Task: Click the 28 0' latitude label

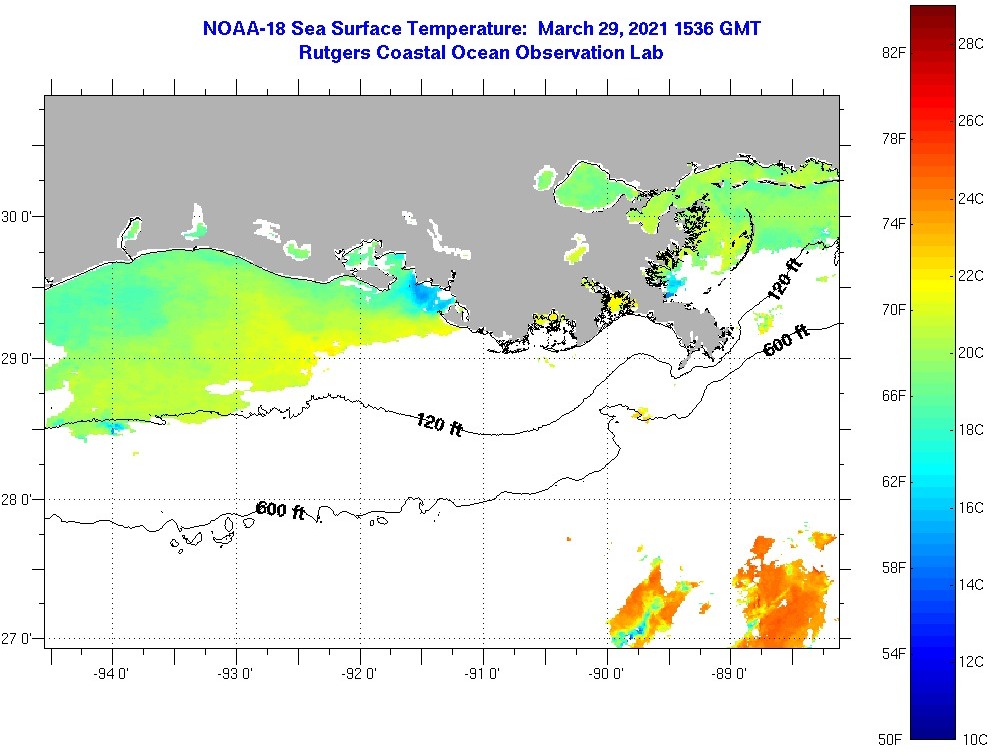Action: [16, 500]
